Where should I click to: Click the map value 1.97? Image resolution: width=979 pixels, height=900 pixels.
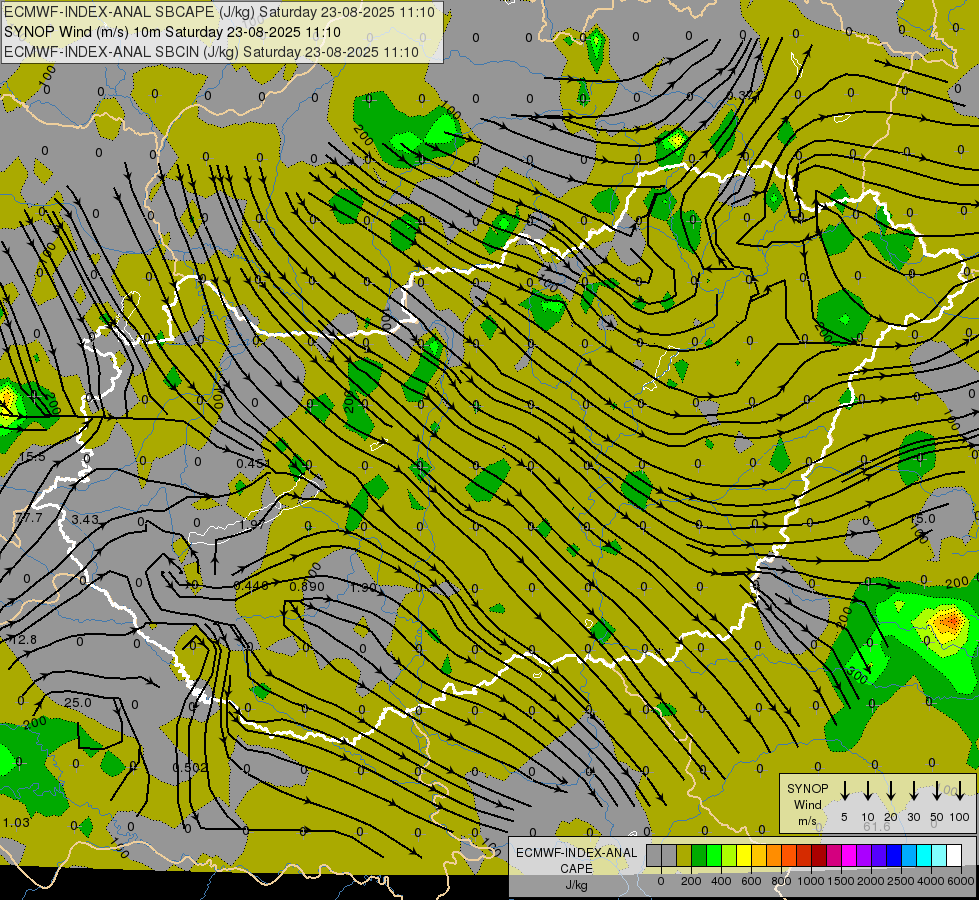coord(252,524)
